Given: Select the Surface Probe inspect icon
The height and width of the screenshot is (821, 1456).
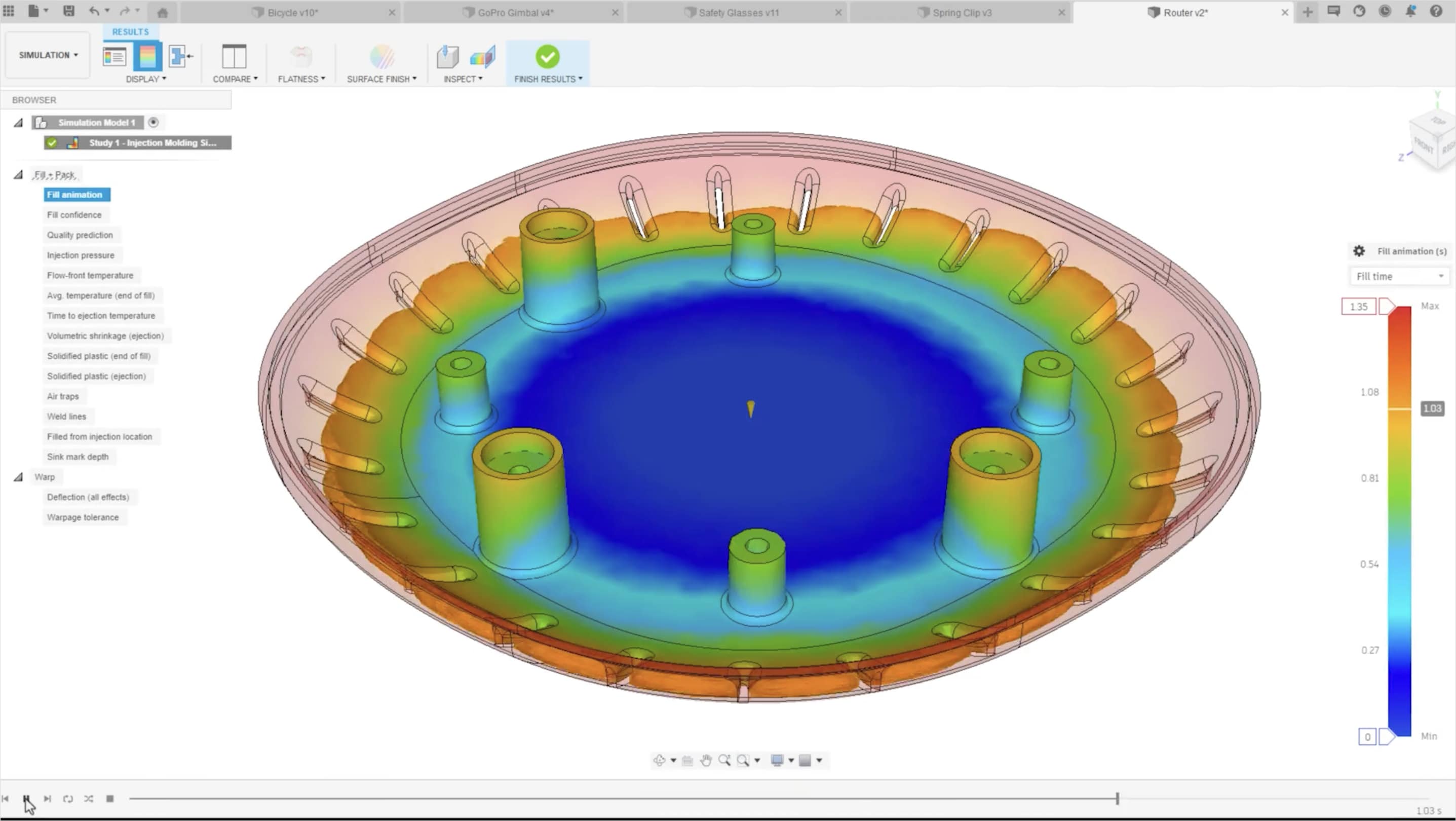Looking at the screenshot, I should 447,57.
